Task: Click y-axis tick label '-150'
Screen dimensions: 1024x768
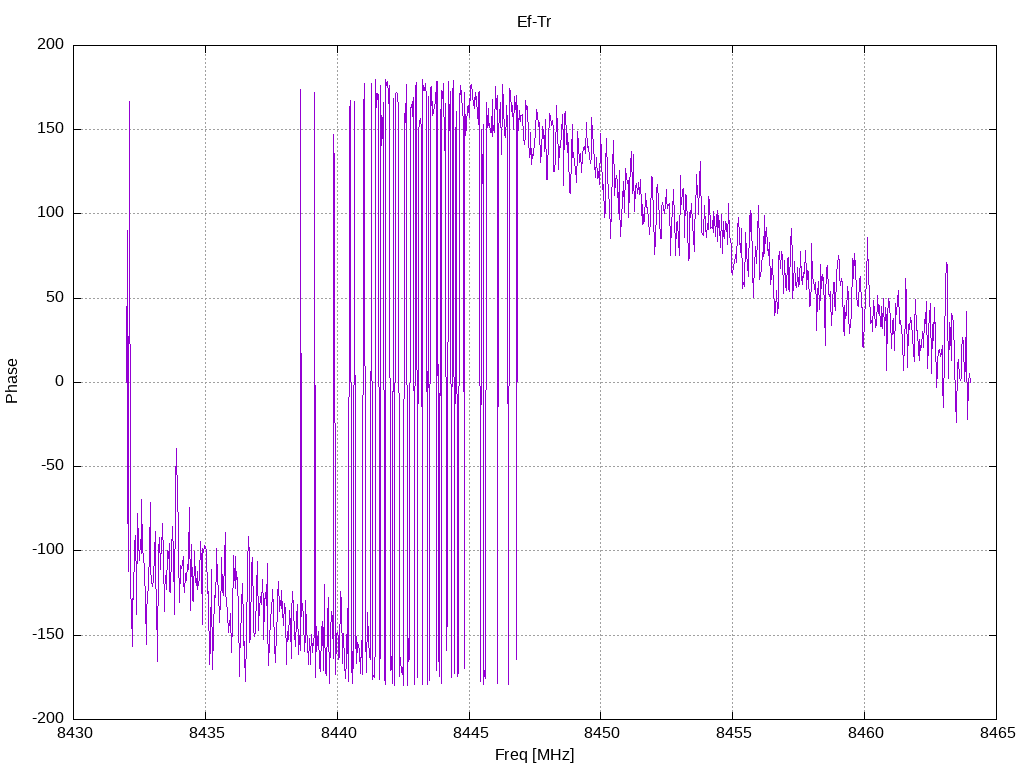Action: click(48, 634)
